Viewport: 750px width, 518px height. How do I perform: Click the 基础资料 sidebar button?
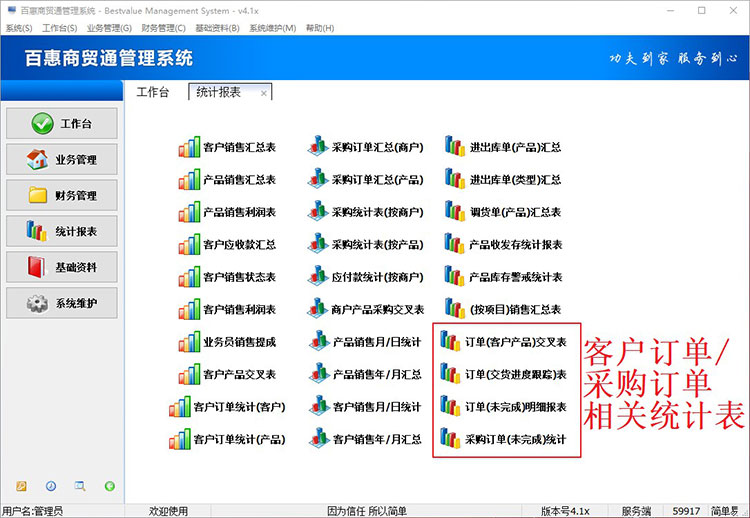click(x=62, y=267)
